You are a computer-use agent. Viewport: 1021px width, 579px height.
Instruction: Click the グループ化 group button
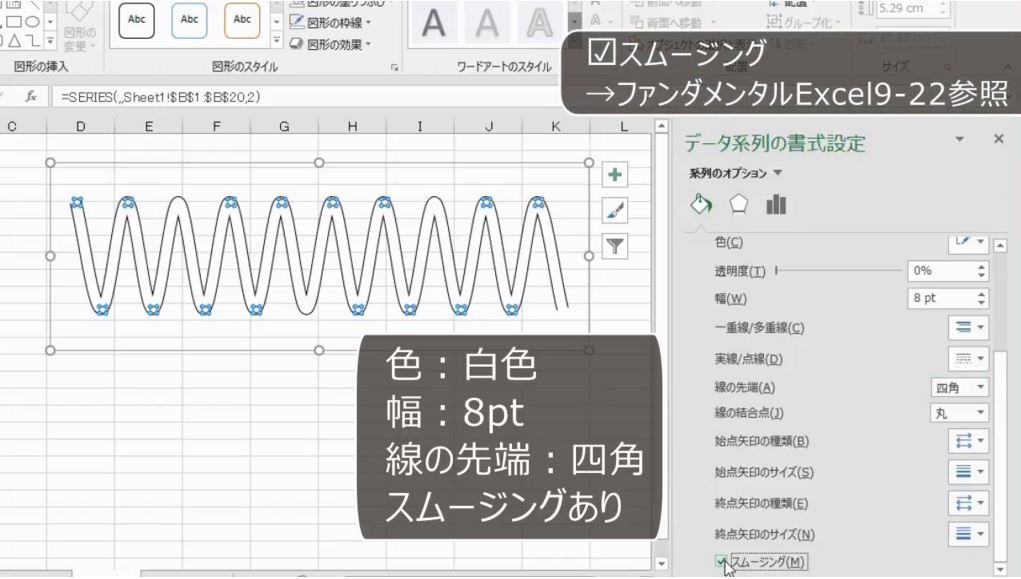coord(803,22)
